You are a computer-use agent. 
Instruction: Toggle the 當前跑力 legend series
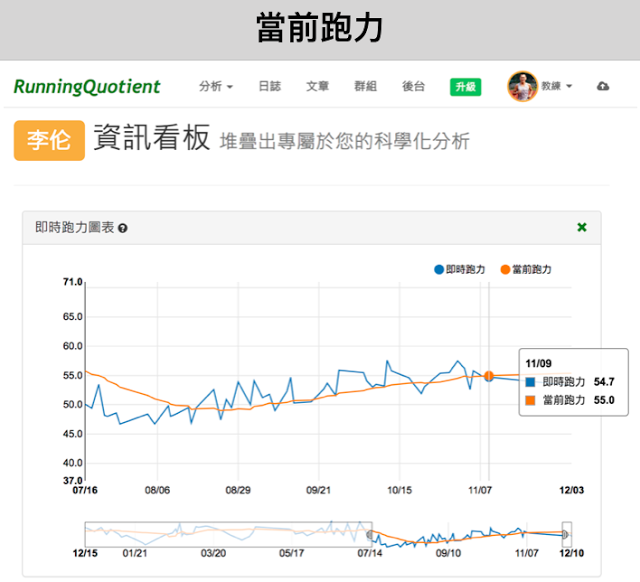coord(526,269)
